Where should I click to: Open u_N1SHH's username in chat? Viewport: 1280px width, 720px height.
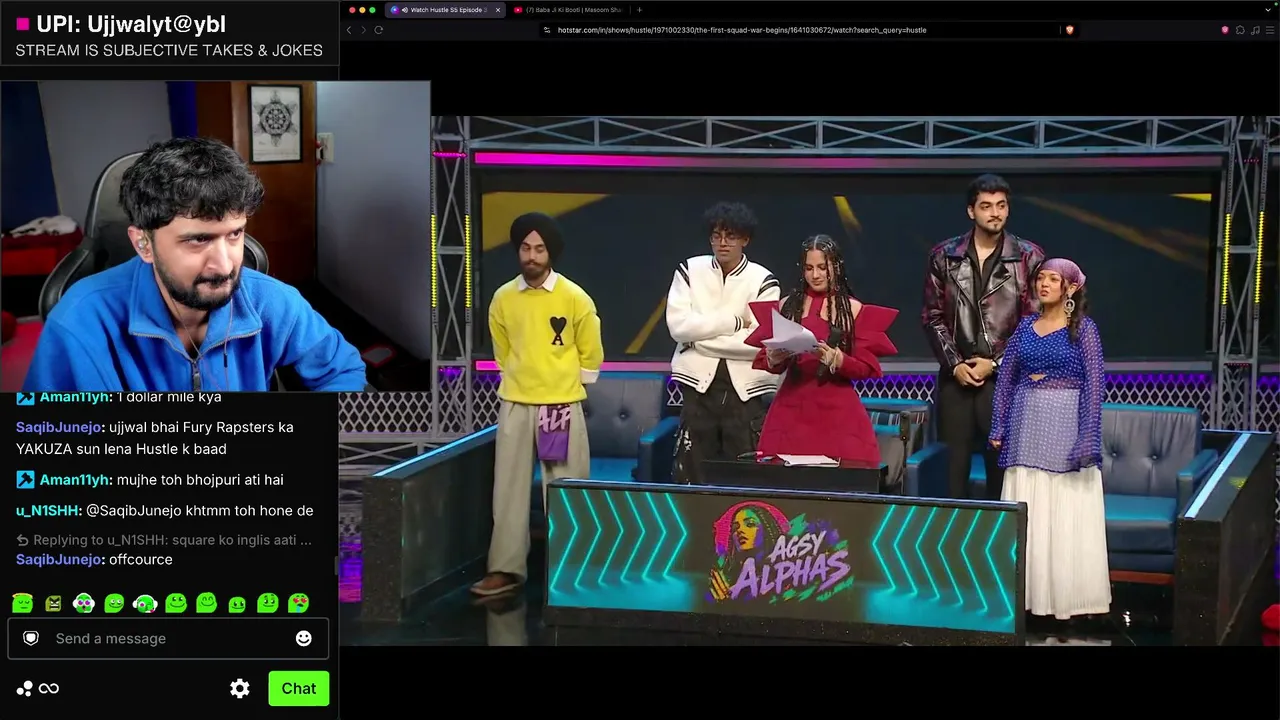(x=48, y=511)
